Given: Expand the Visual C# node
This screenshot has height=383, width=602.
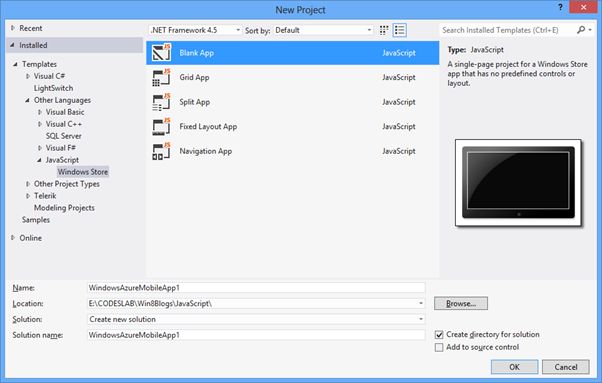Looking at the screenshot, I should (x=28, y=76).
